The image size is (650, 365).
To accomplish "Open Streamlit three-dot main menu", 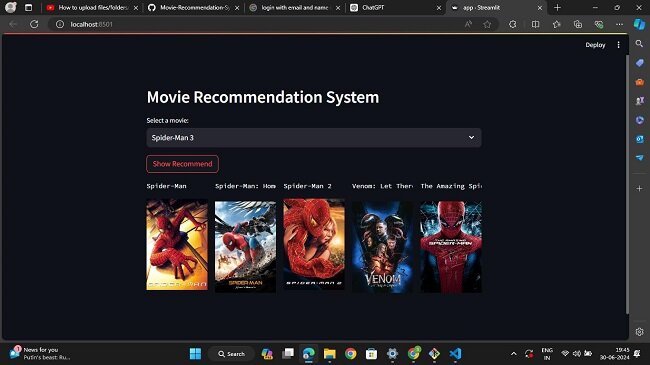I will coord(618,45).
